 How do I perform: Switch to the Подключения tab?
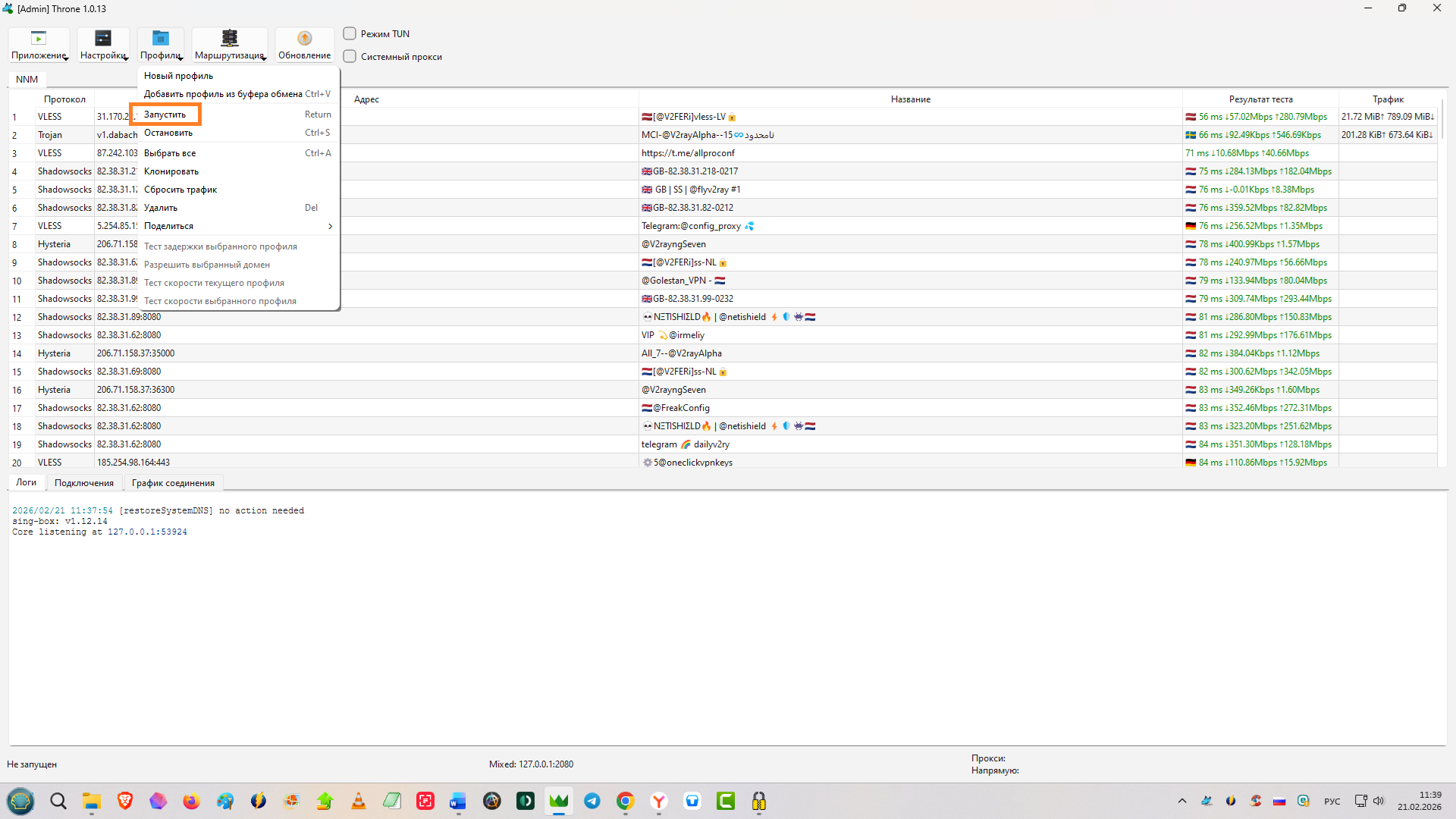tap(83, 483)
